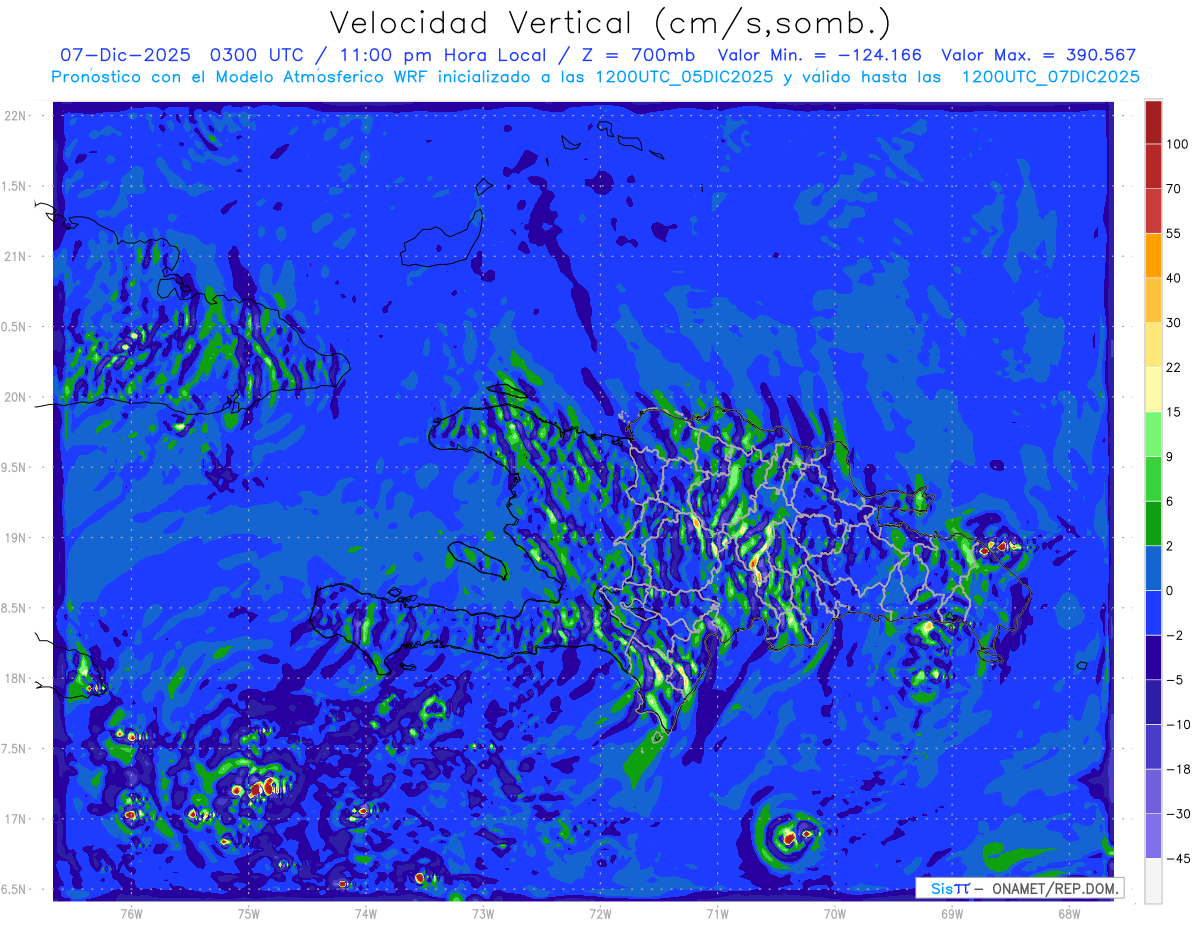The image size is (1200, 927).
Task: Click the '68W' longitude label
Action: coord(1068,913)
